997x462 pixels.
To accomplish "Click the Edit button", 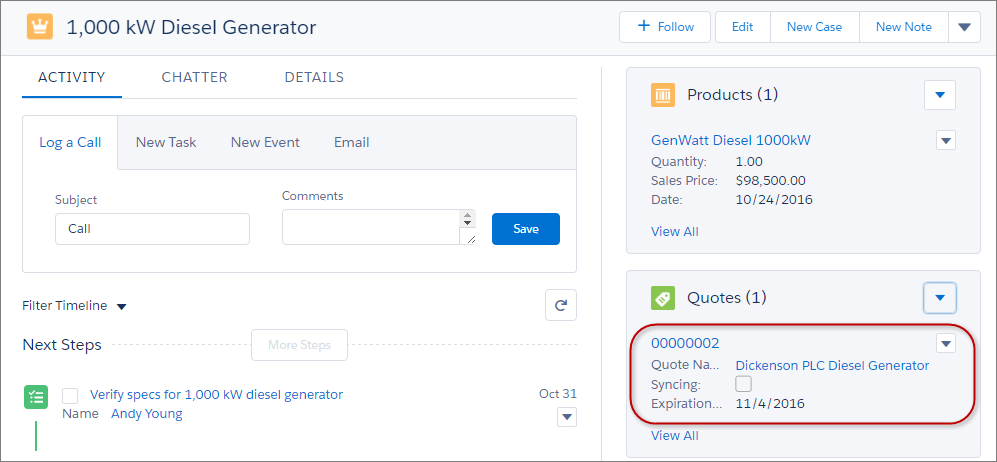I will pos(743,27).
